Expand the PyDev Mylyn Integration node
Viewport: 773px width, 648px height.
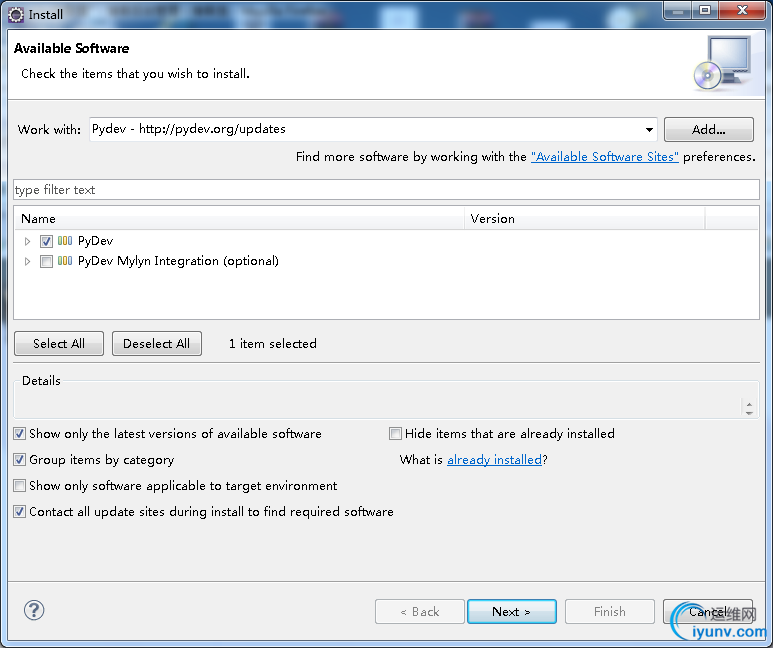tap(28, 261)
